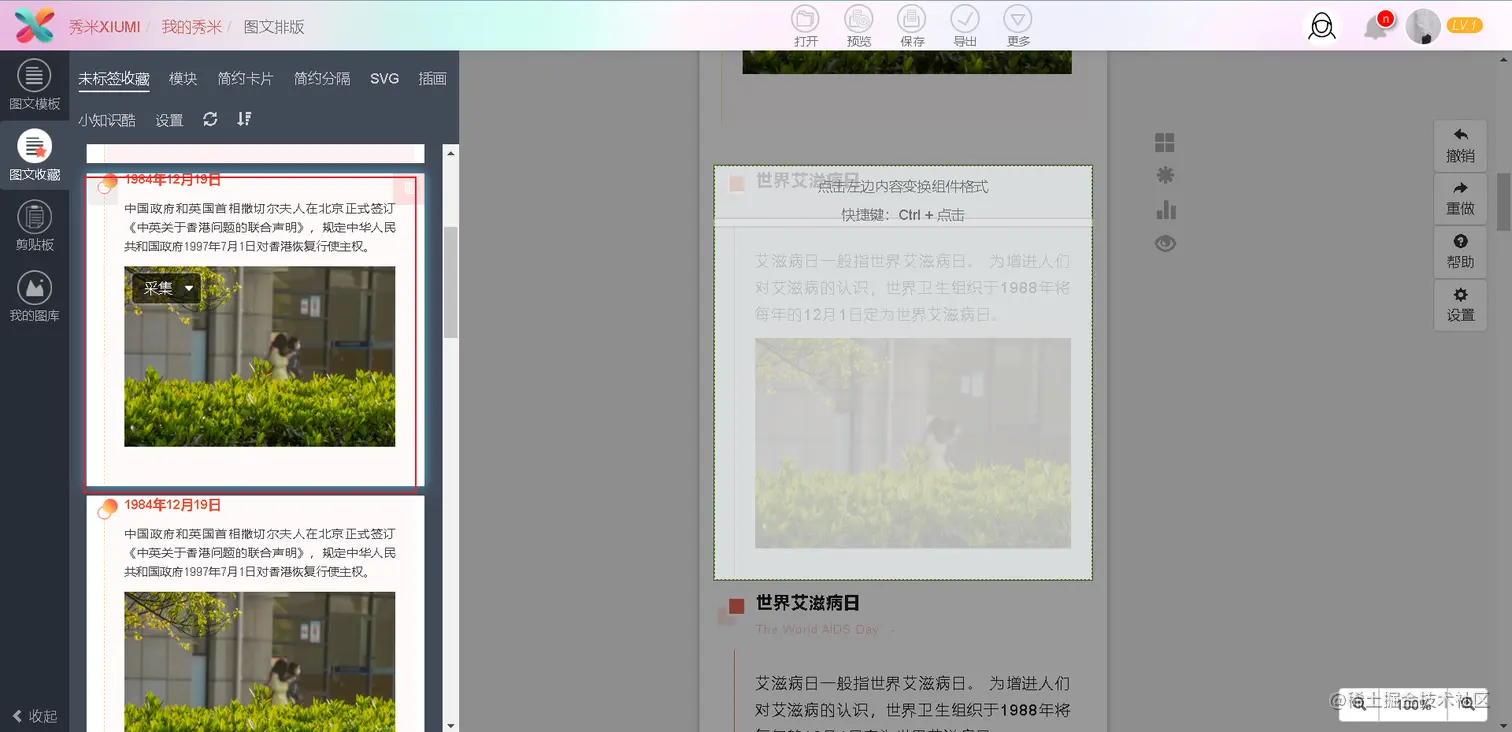
Task: Open notifications bell icon
Action: [x=1377, y=27]
